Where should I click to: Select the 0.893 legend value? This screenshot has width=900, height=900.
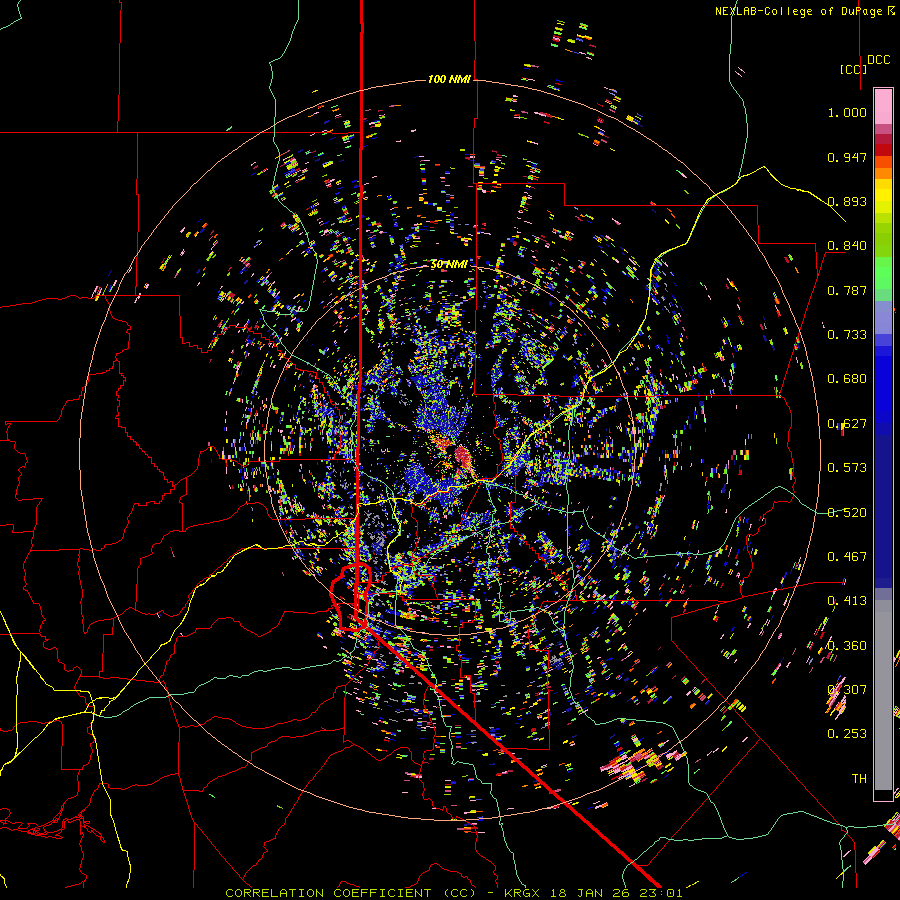[847, 201]
